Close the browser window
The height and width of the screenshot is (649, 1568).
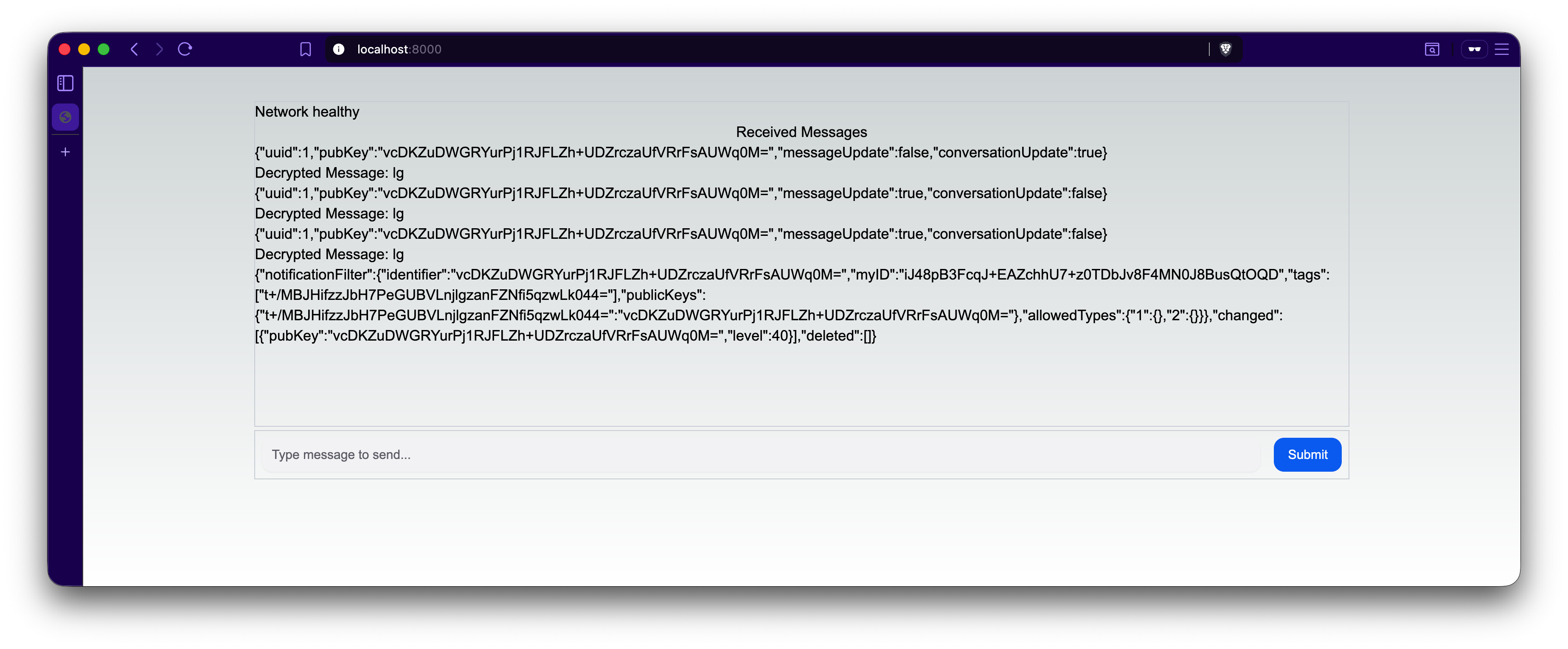coord(65,49)
